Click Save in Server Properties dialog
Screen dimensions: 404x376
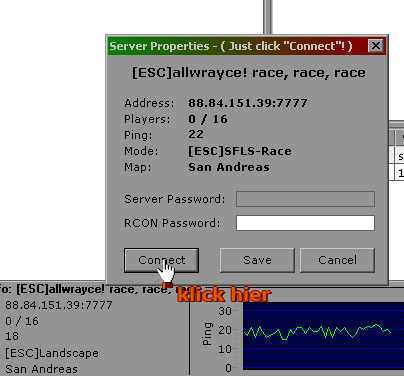pos(257,260)
